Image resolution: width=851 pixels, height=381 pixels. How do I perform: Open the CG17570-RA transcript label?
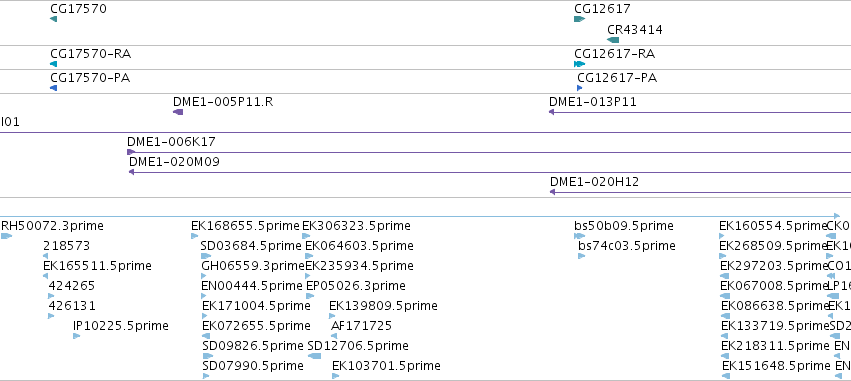pos(91,54)
